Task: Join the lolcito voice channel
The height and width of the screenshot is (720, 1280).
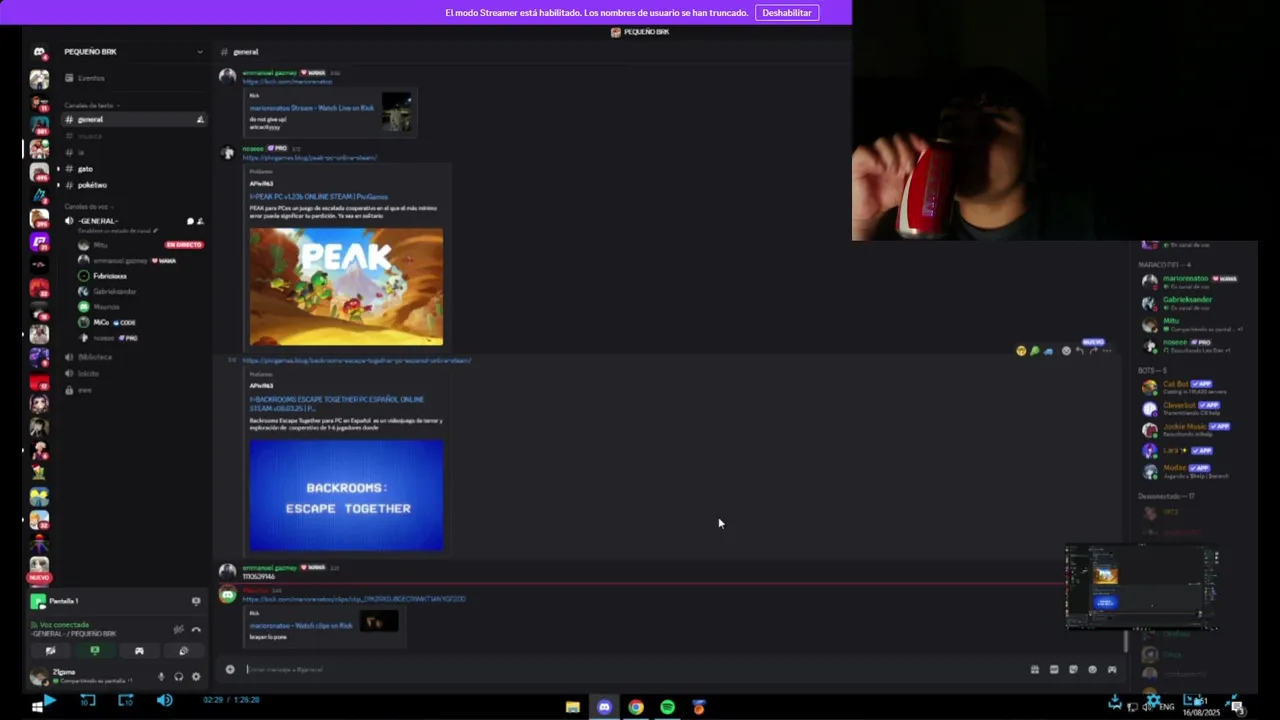Action: pos(88,373)
